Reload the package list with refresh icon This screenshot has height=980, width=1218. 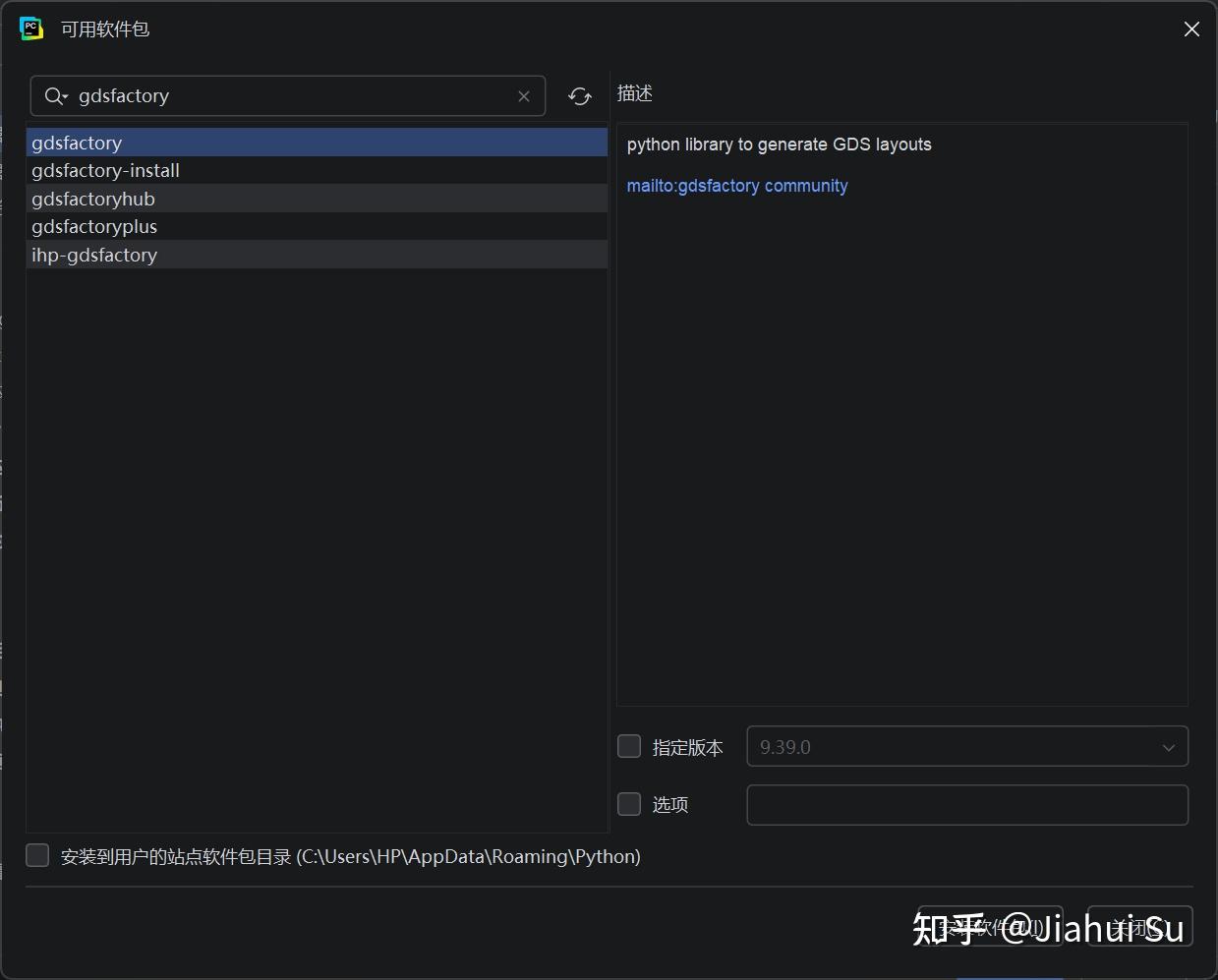pos(580,96)
